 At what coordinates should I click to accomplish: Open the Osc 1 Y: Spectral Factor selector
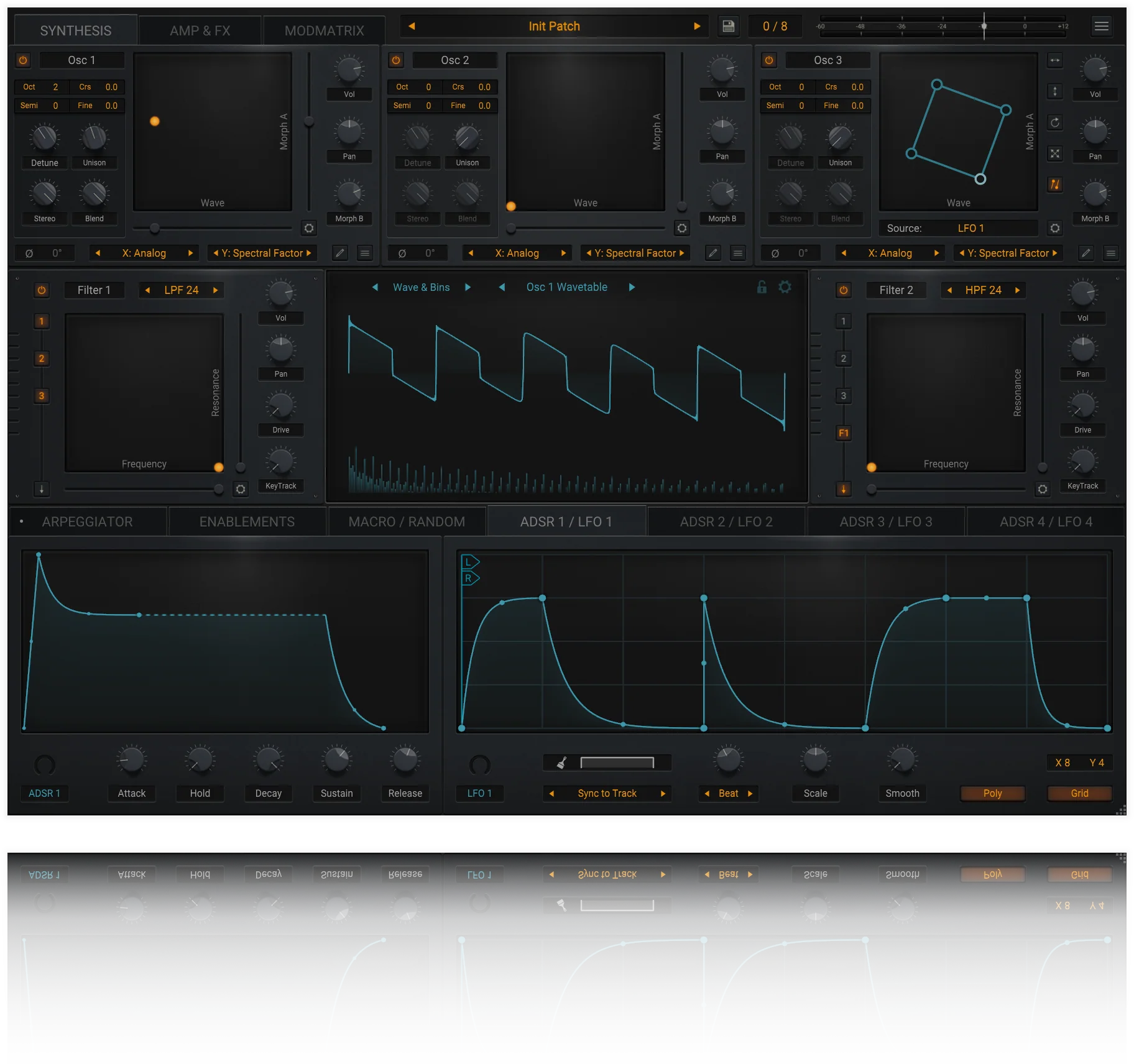click(262, 253)
